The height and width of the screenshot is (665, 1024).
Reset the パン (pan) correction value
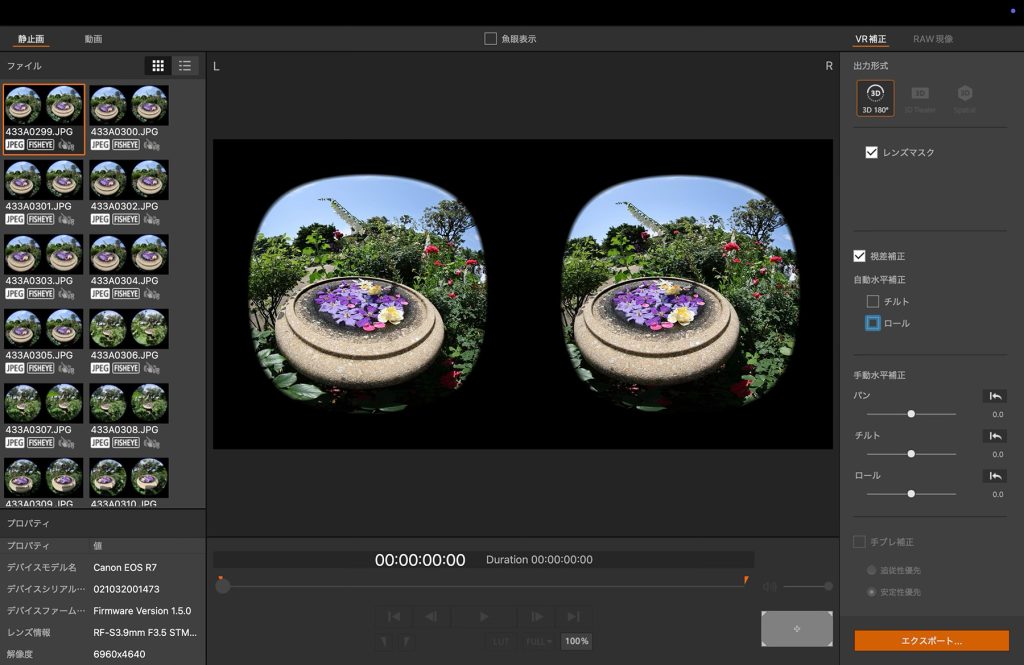pyautogui.click(x=994, y=396)
